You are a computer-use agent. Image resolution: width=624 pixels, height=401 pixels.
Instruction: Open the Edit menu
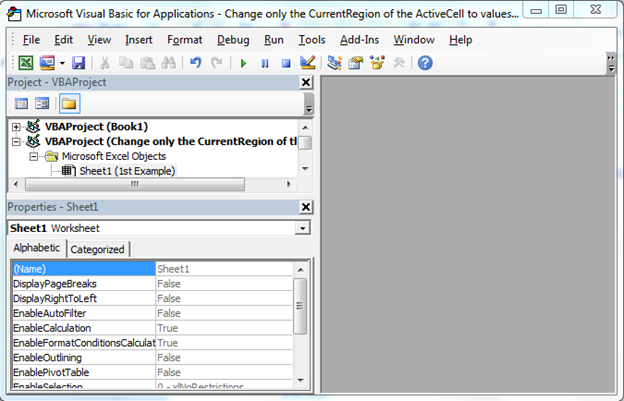pyautogui.click(x=64, y=40)
